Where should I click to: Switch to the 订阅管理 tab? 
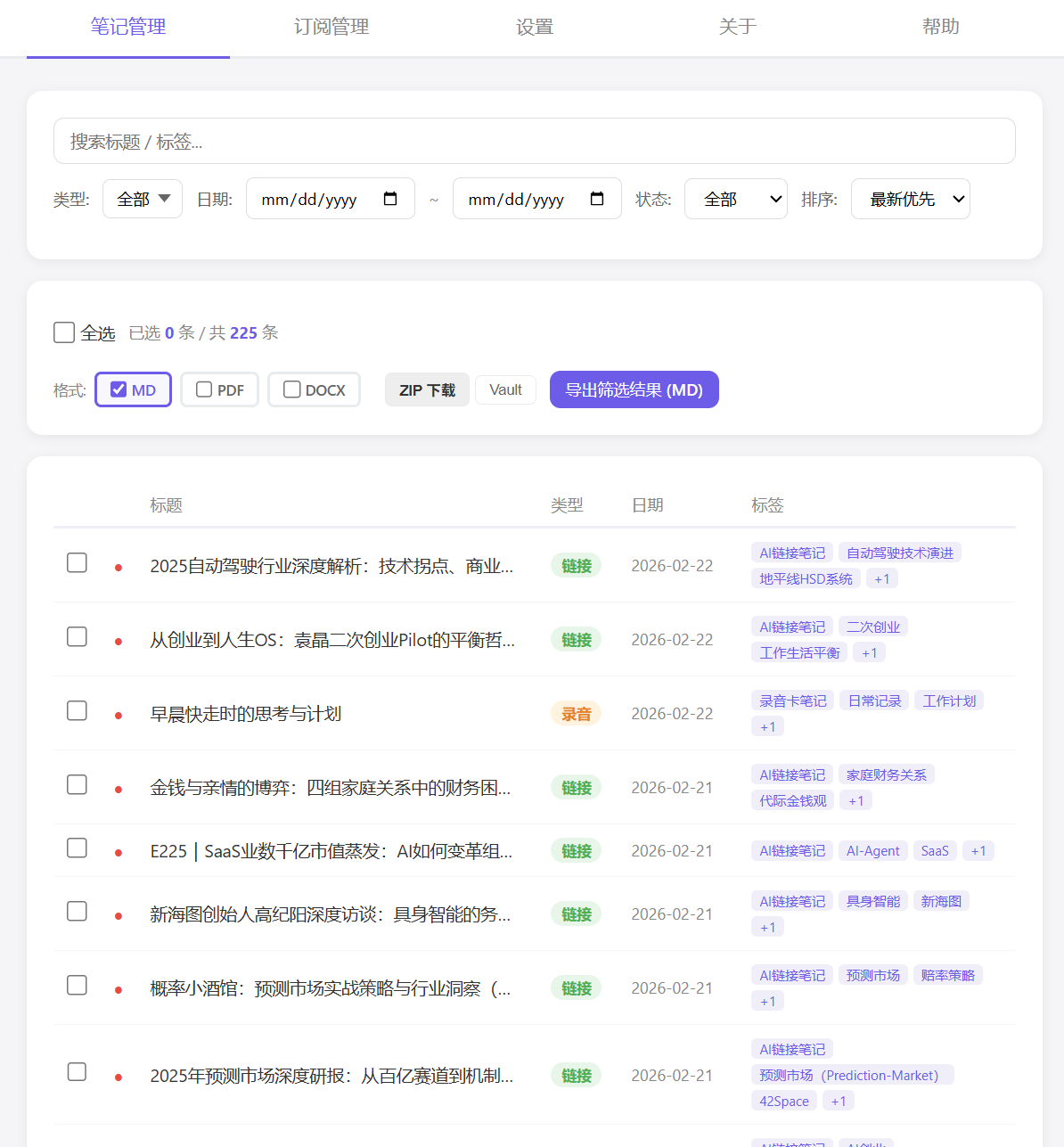click(331, 27)
